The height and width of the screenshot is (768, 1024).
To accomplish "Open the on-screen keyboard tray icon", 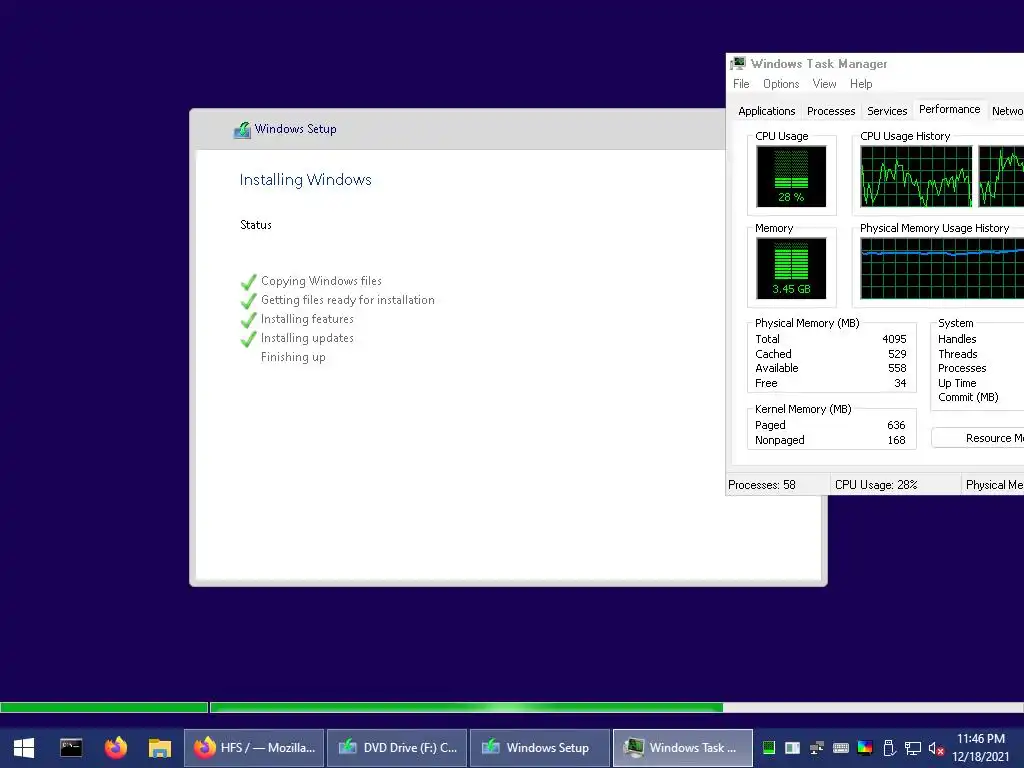I will click(x=840, y=748).
